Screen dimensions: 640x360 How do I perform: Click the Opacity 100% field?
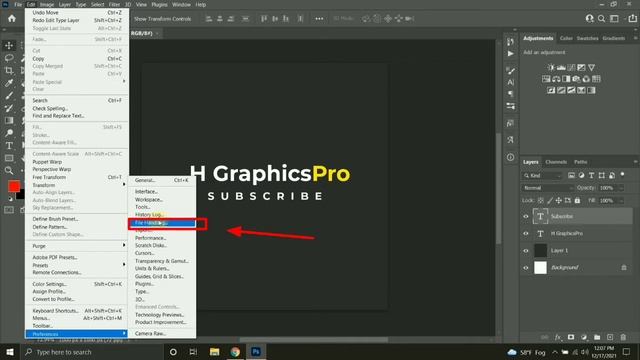[609, 188]
